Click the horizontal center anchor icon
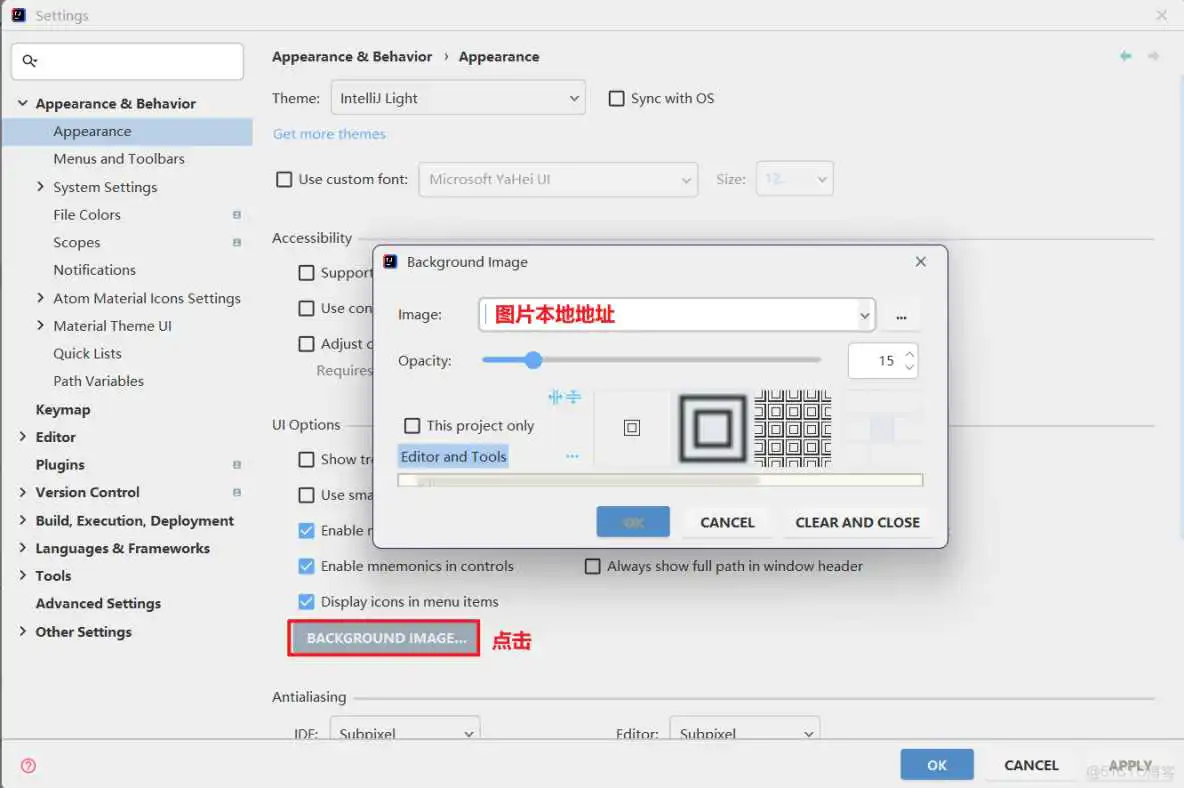Viewport: 1184px width, 788px height. pos(554,397)
